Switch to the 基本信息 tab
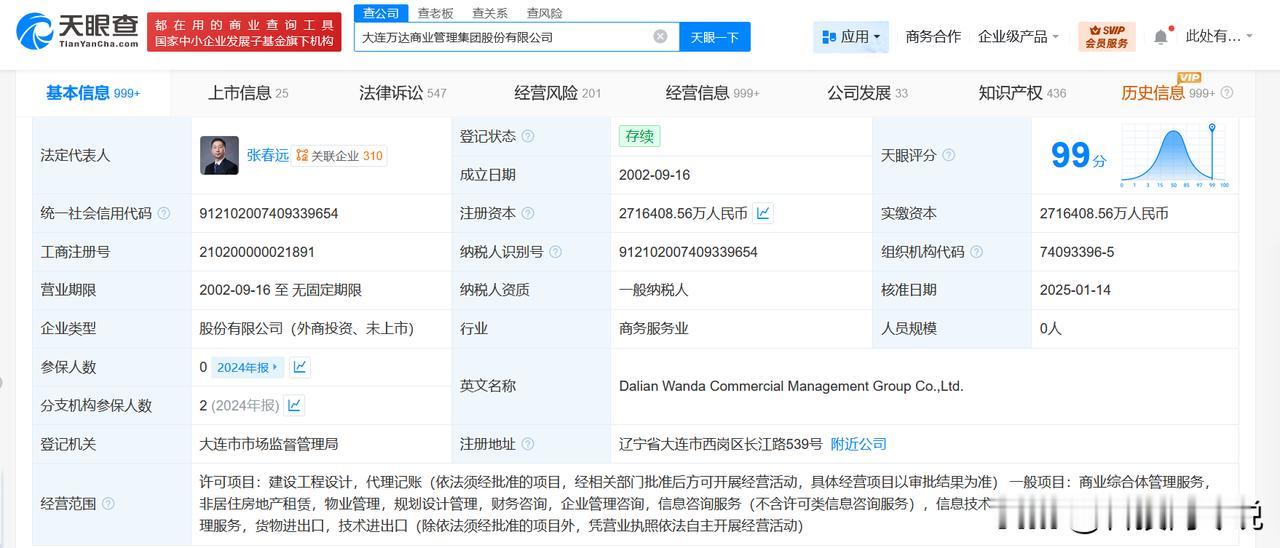1280x548 pixels. [93, 93]
